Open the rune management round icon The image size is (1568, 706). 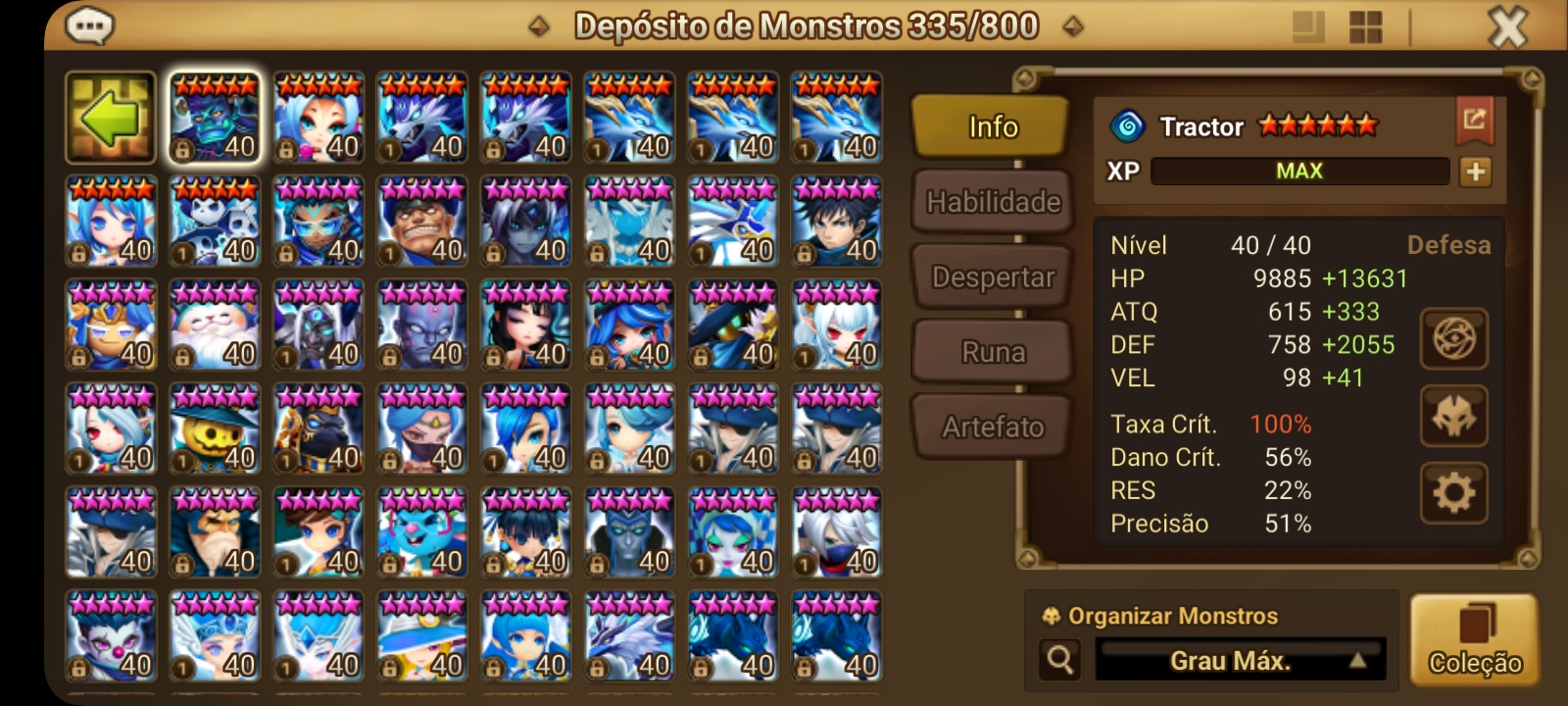1454,338
